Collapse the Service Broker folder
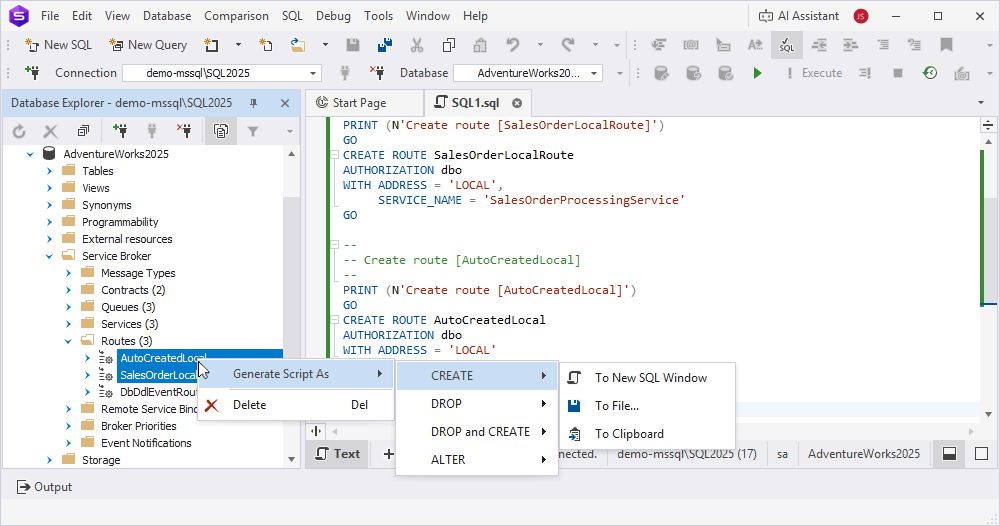The height and width of the screenshot is (526, 1000). point(49,256)
